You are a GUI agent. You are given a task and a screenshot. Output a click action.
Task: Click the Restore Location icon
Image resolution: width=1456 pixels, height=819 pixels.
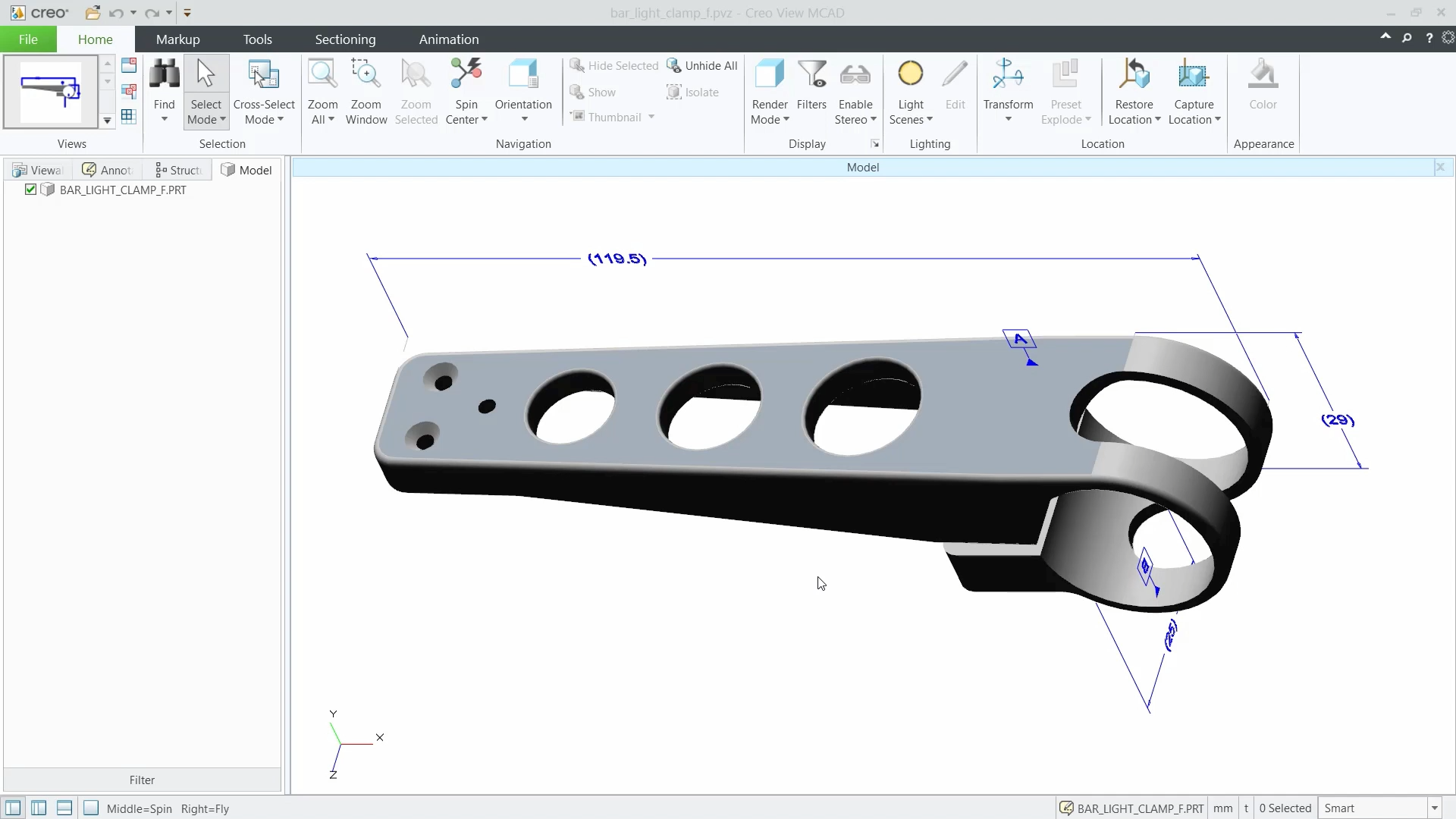[1134, 74]
